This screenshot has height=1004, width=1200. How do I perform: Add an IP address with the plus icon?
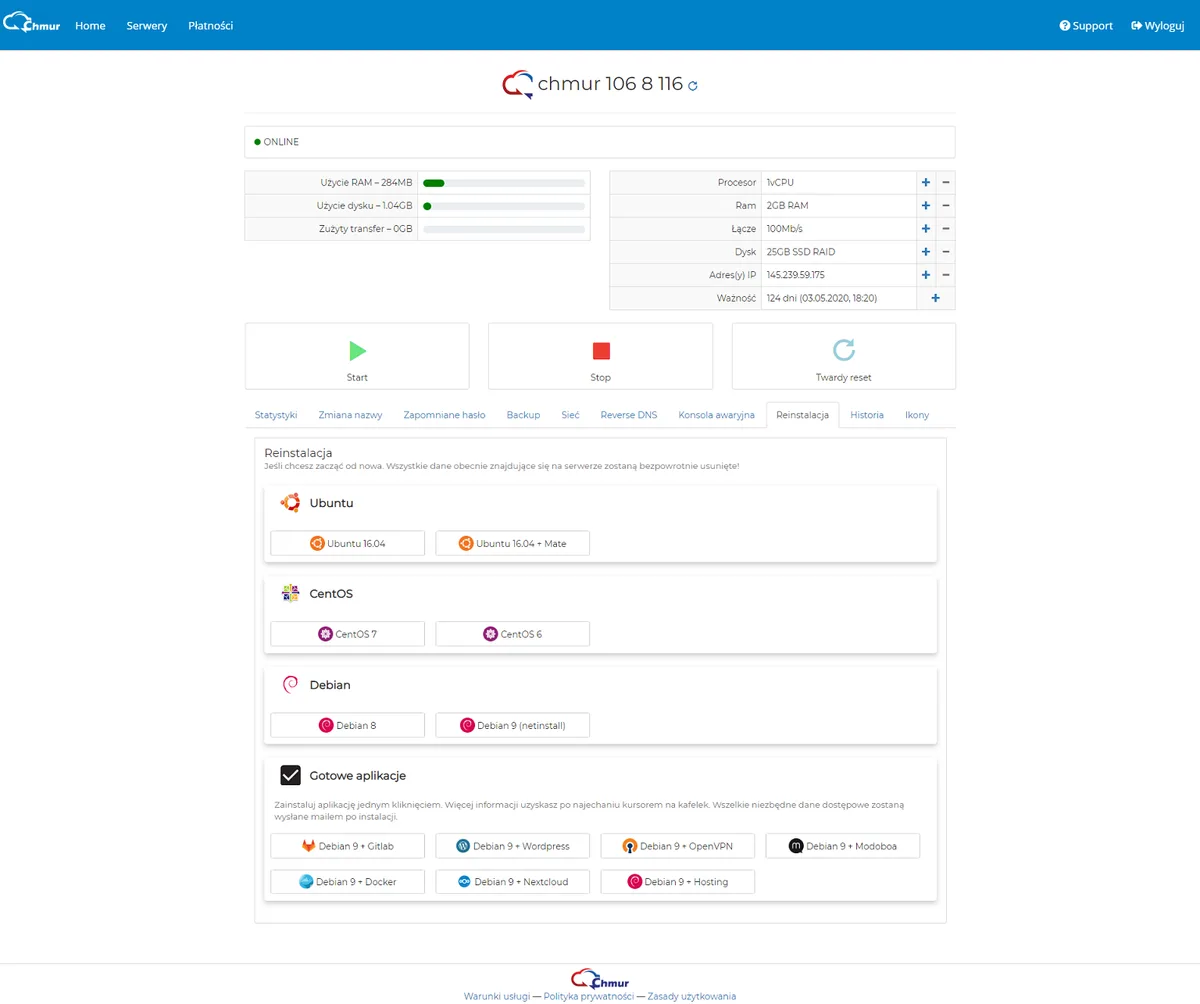click(x=926, y=275)
